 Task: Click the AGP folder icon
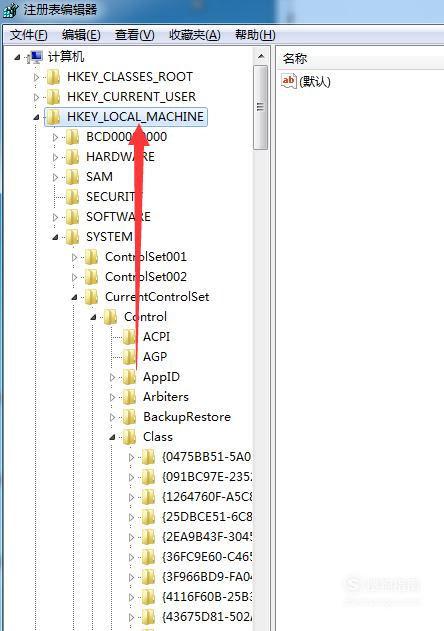pyautogui.click(x=129, y=357)
